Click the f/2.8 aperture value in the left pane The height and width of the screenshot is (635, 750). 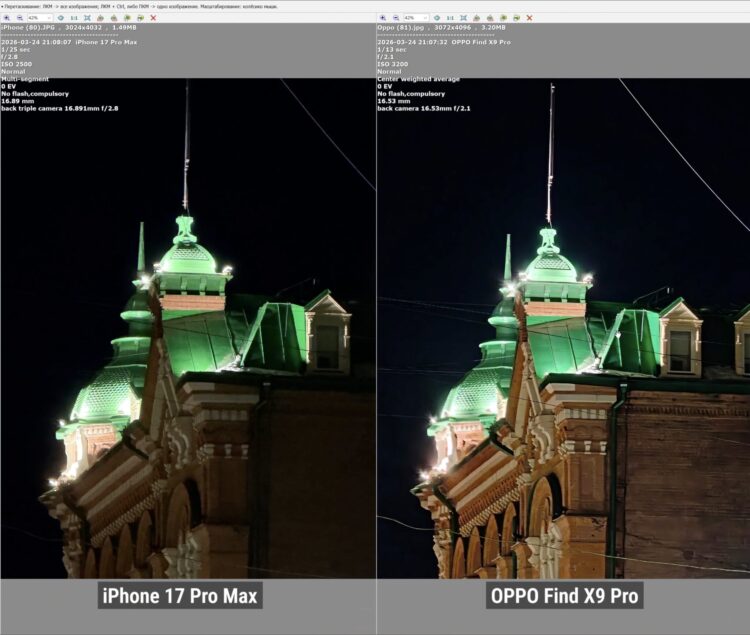9,56
